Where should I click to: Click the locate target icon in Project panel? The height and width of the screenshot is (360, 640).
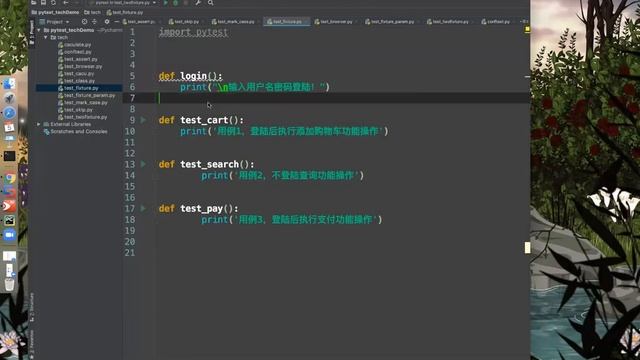(84, 22)
